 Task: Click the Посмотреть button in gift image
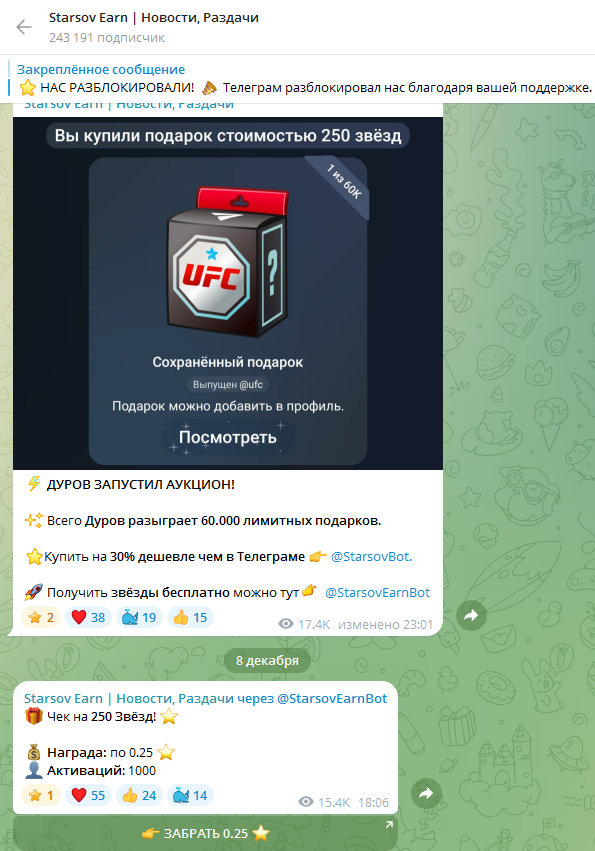[x=228, y=437]
